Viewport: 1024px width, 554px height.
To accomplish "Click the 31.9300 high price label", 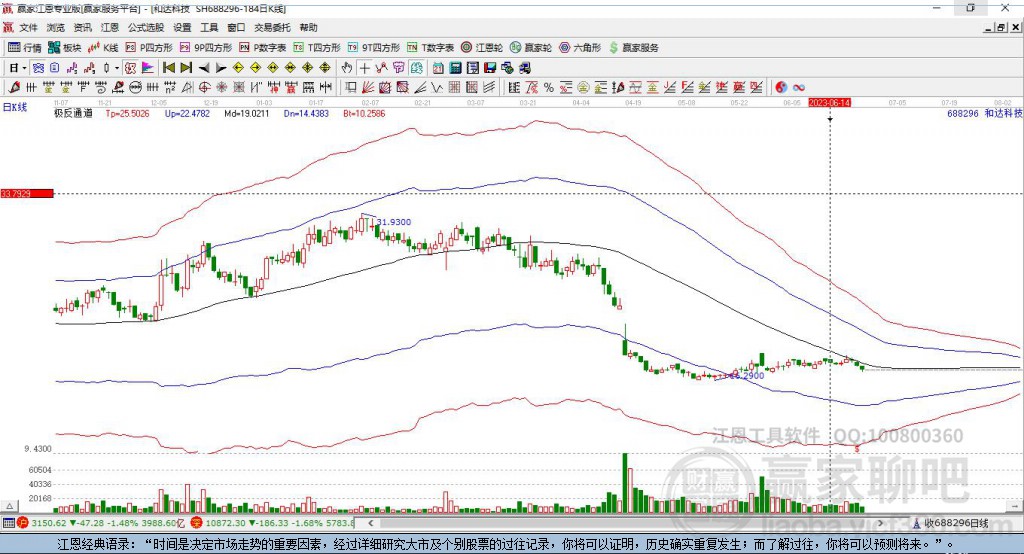I will click(x=394, y=222).
